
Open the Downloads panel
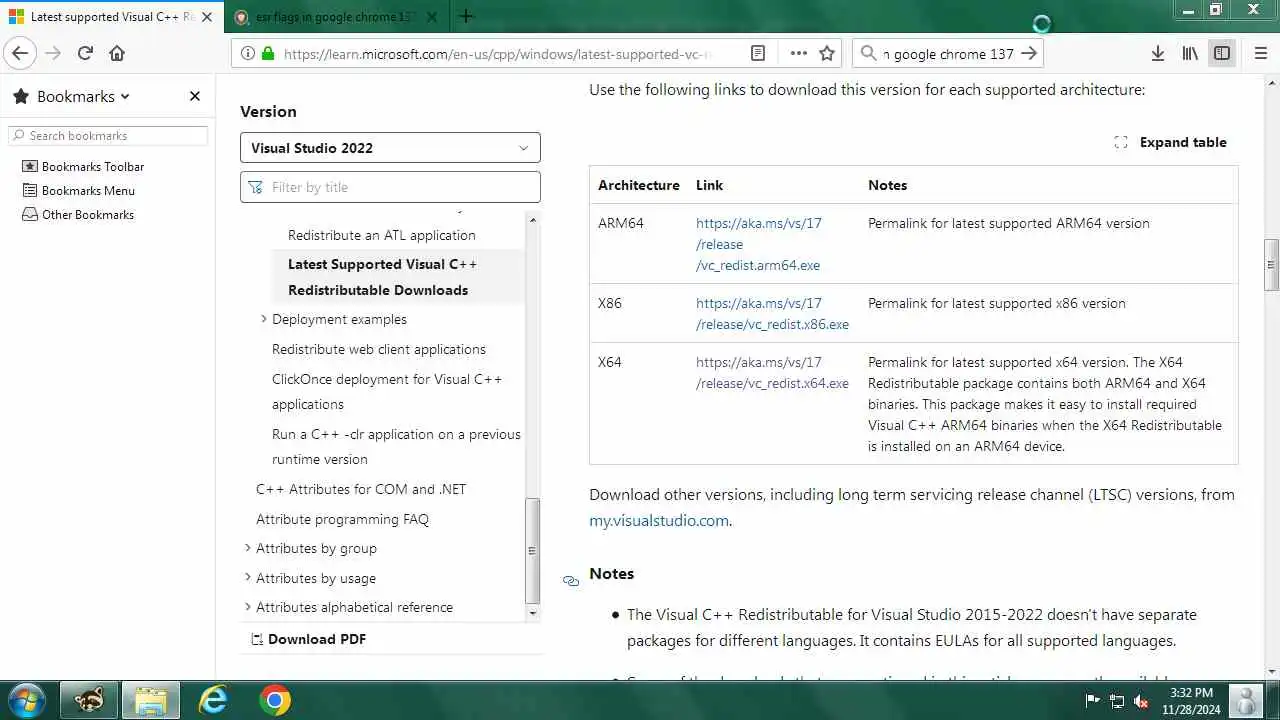(1157, 54)
